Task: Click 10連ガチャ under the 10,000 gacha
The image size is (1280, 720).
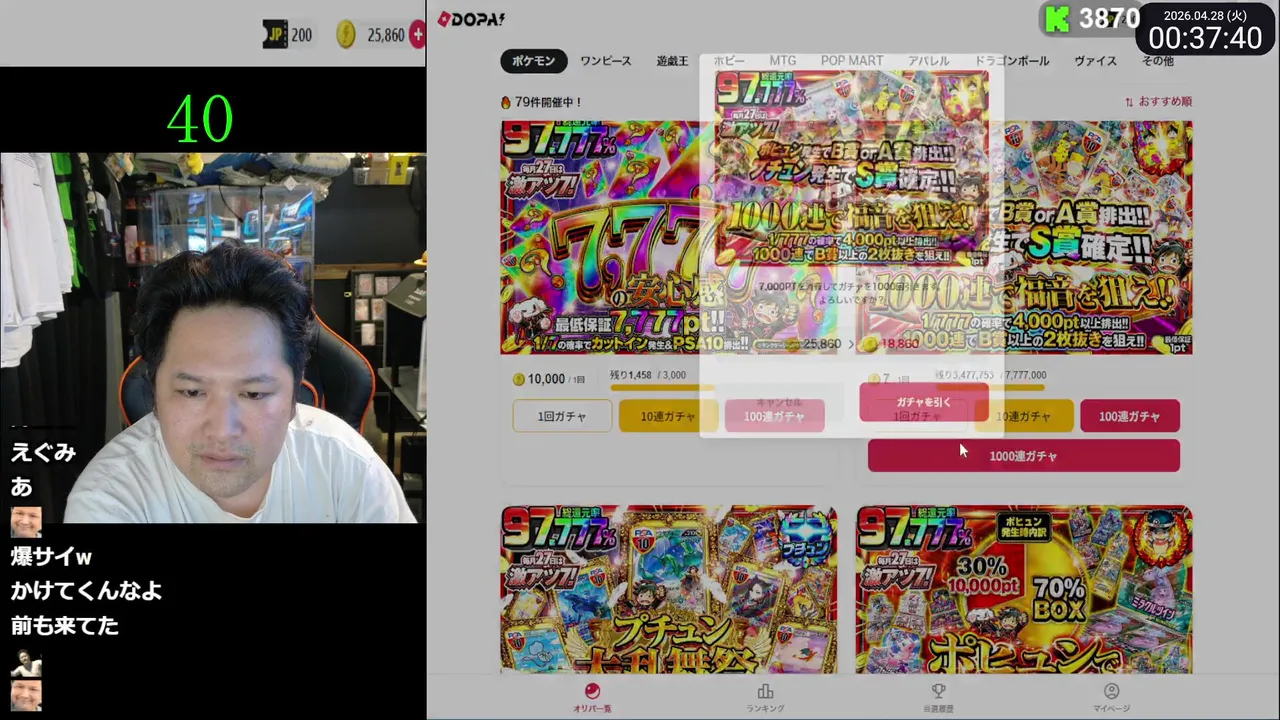Action: click(x=668, y=416)
